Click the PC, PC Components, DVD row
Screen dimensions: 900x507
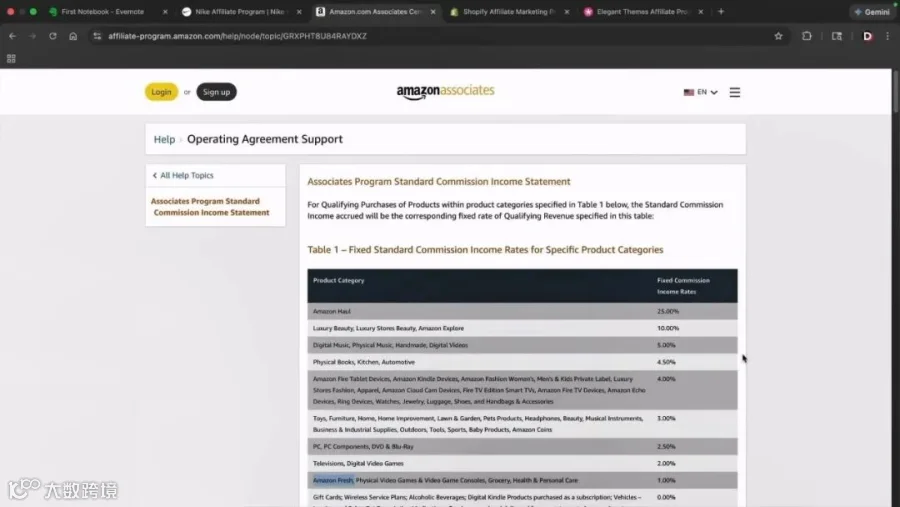click(522, 447)
